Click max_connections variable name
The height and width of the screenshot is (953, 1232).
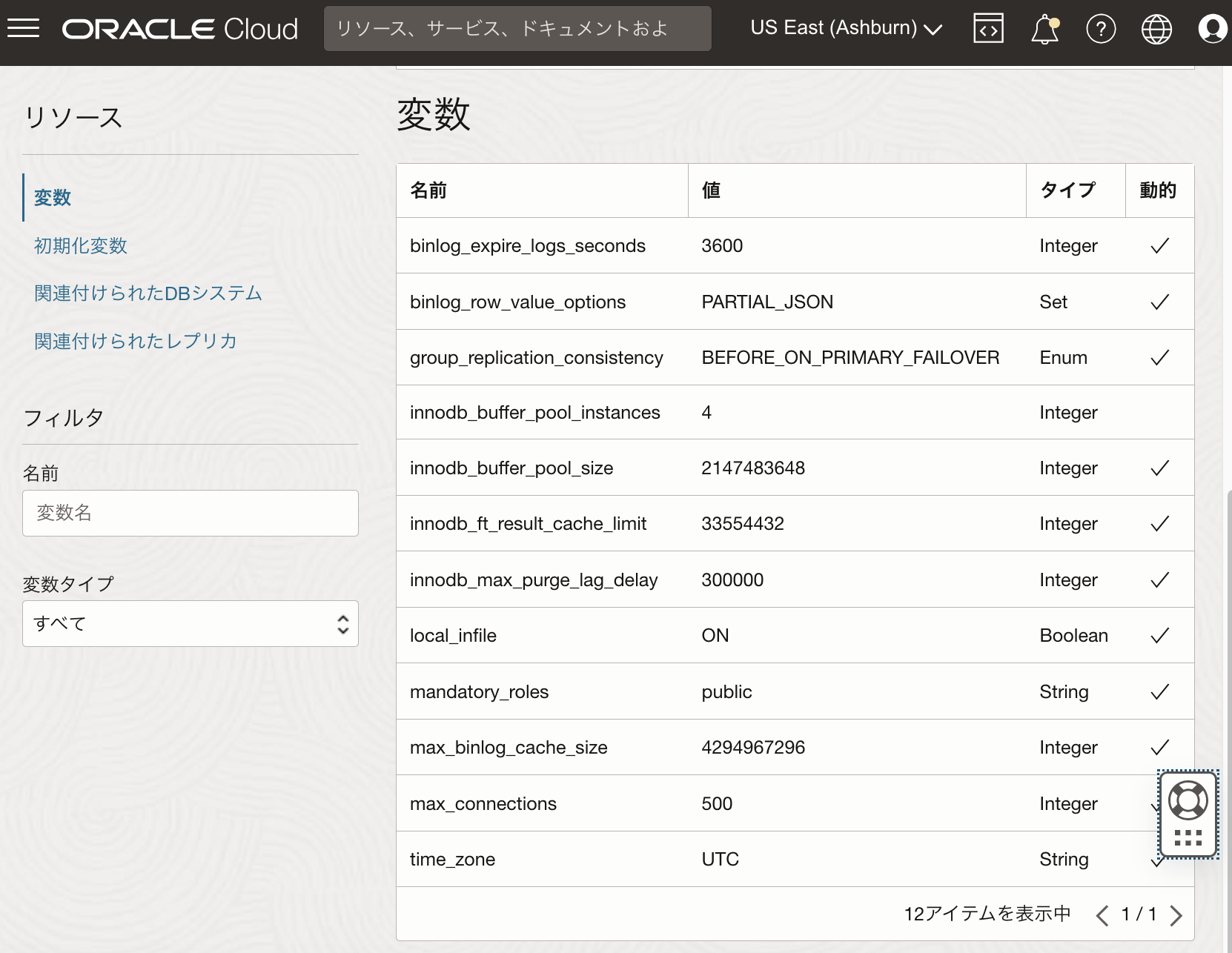click(x=483, y=804)
